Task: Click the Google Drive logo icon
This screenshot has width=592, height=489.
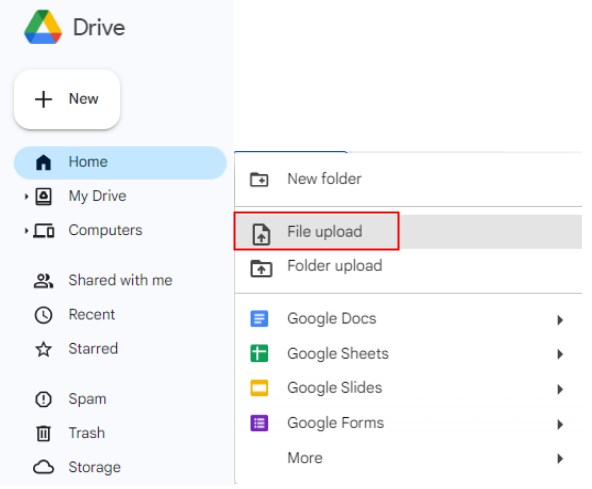Action: pyautogui.click(x=43, y=27)
